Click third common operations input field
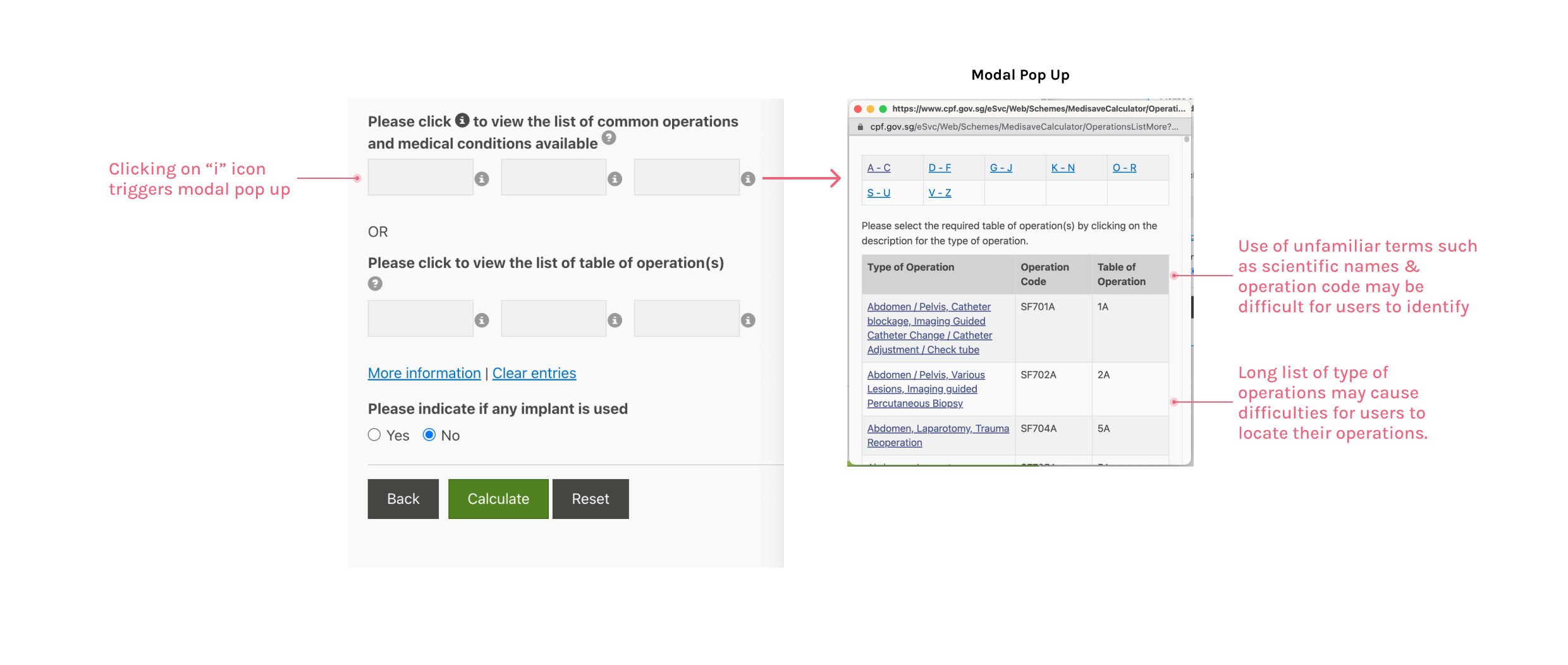The width and height of the screenshot is (1568, 665). (687, 177)
